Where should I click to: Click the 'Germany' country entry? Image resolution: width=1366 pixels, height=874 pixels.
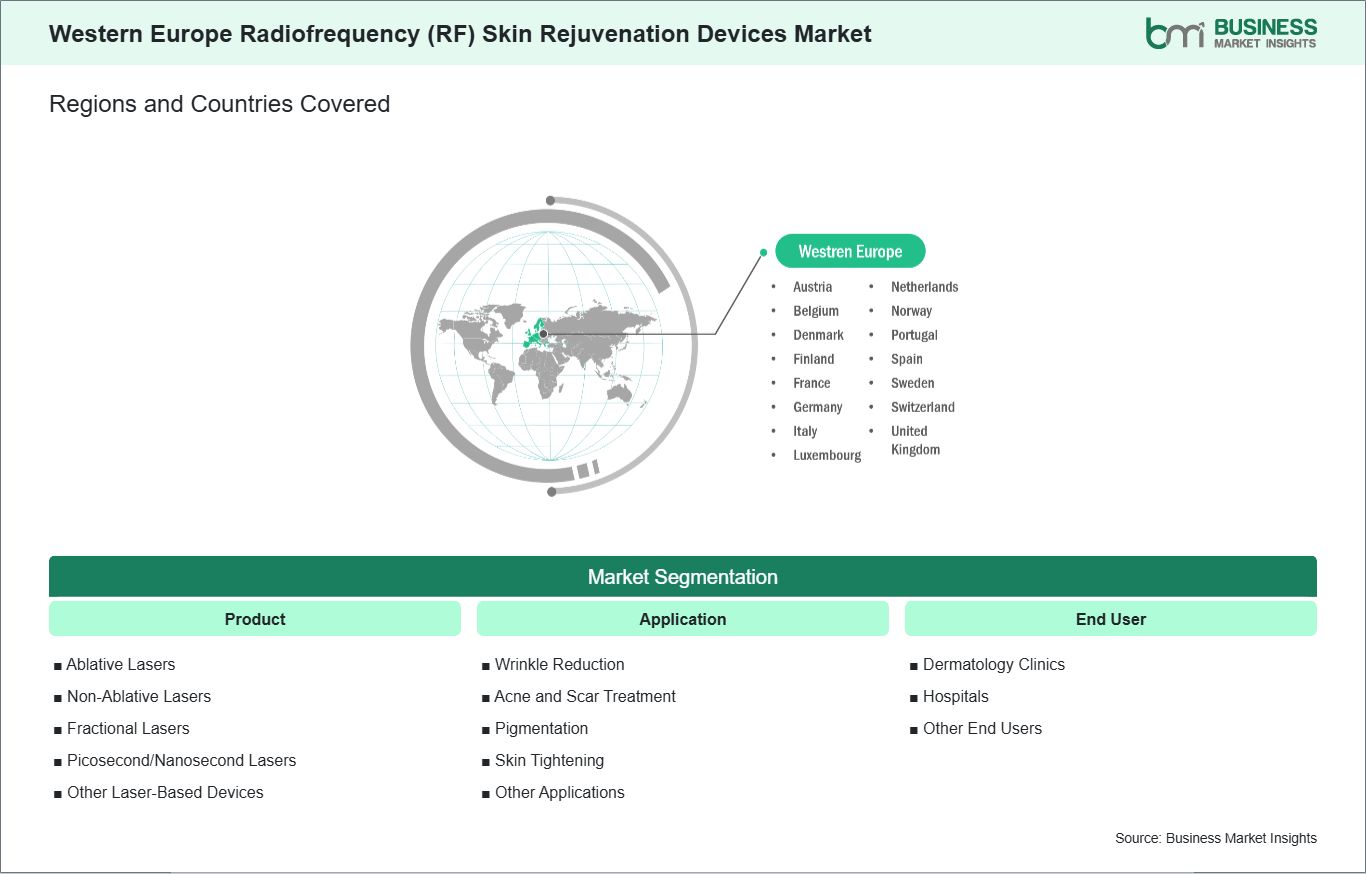tap(818, 407)
